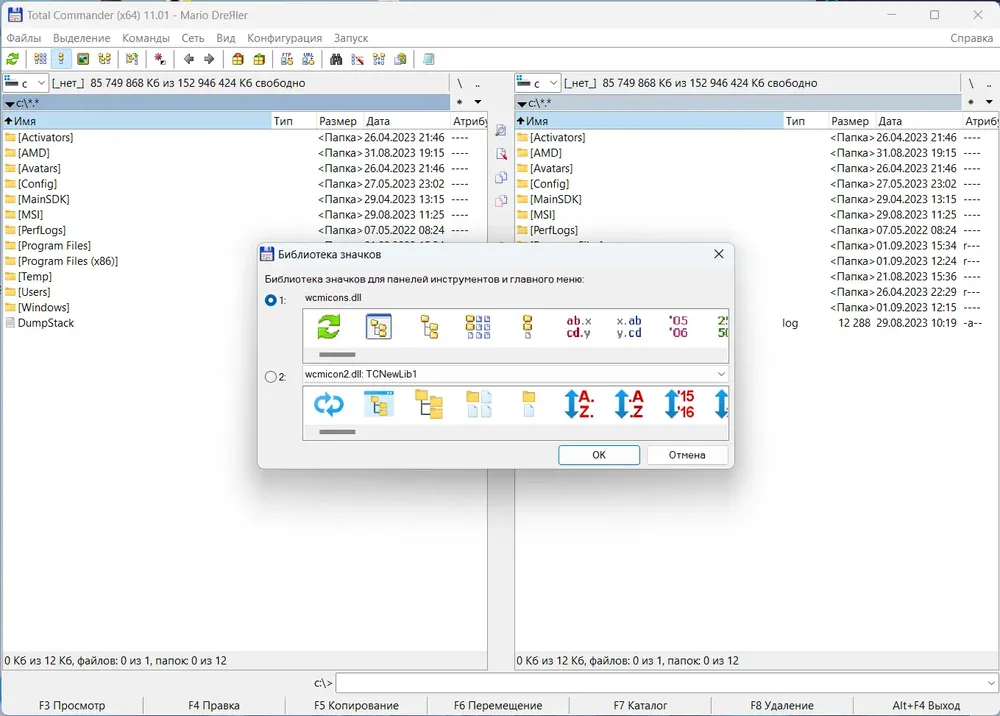Viewport: 1000px width, 716px height.
Task: Select the '05 '06 date icon in library 1
Action: [679, 327]
